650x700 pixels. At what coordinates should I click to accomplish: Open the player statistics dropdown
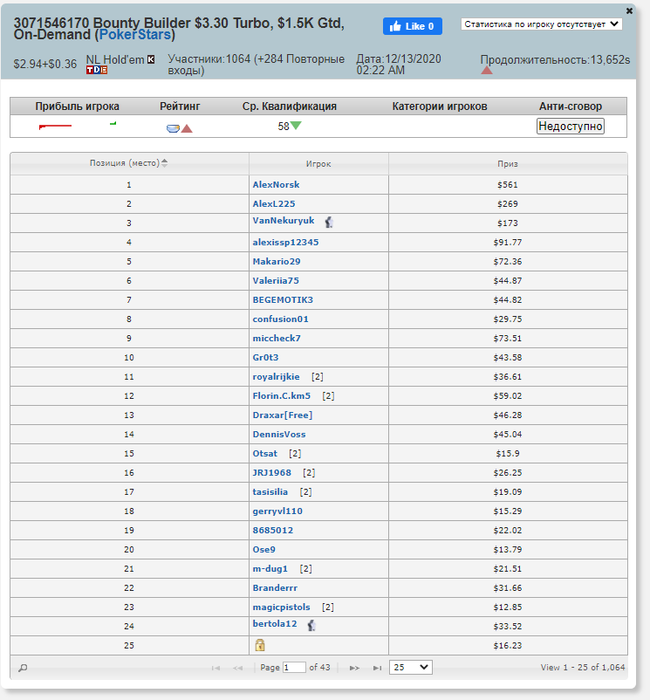pyautogui.click(x=542, y=24)
